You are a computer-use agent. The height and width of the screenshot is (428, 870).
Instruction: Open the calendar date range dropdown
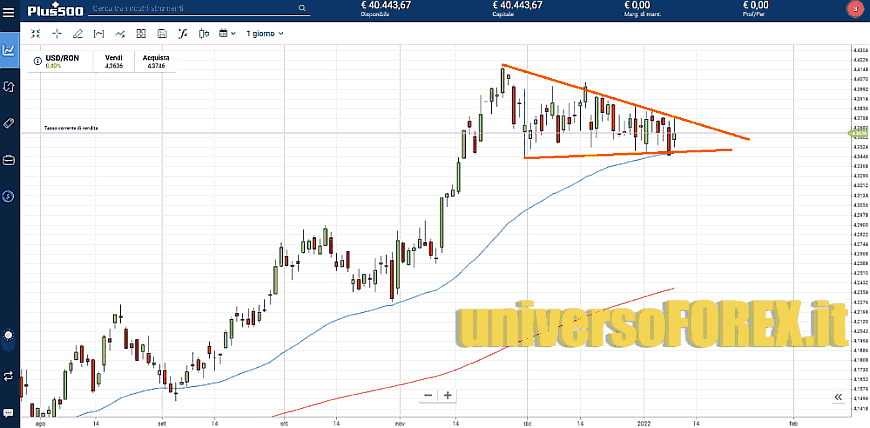(x=227, y=33)
